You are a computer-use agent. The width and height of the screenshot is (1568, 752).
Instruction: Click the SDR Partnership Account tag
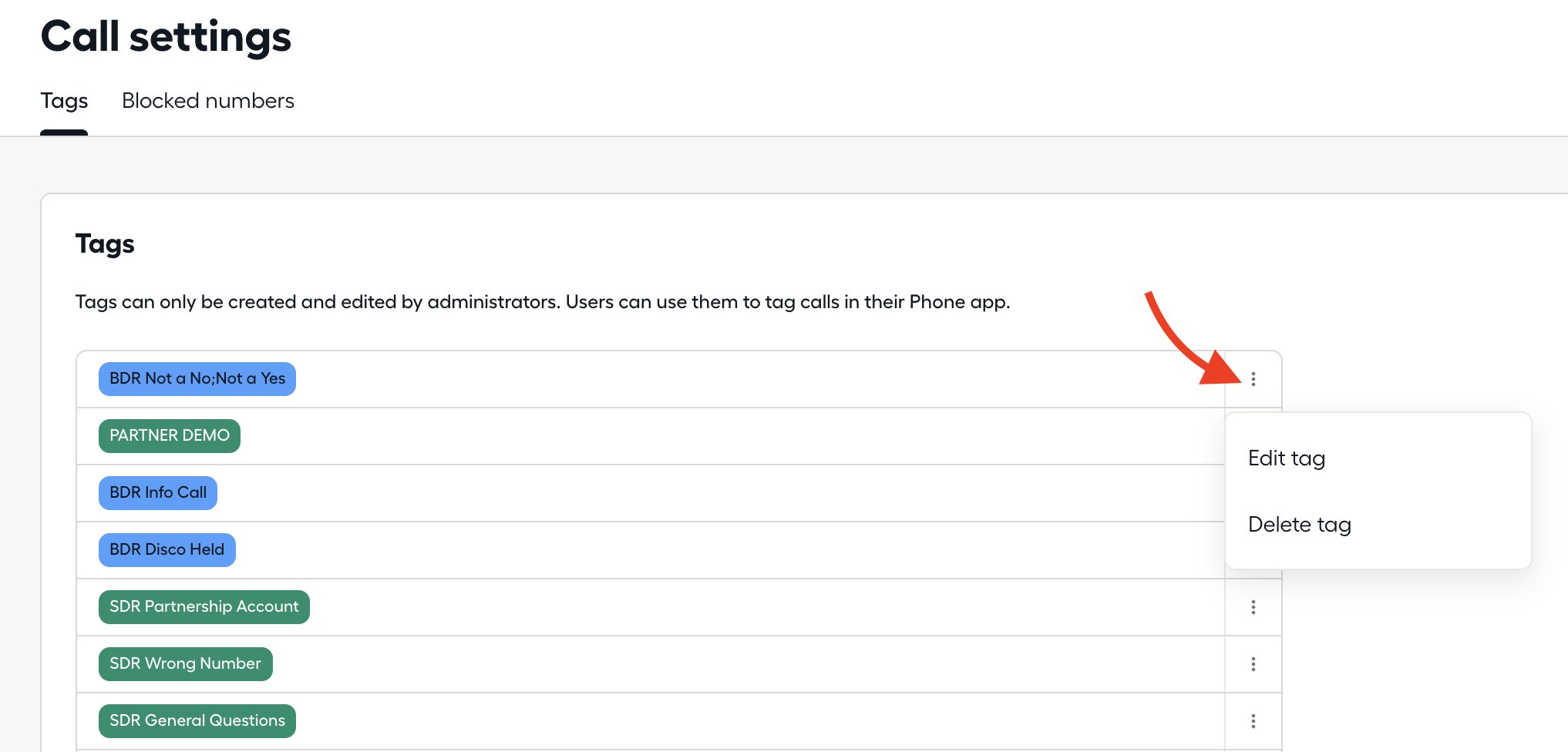204,607
